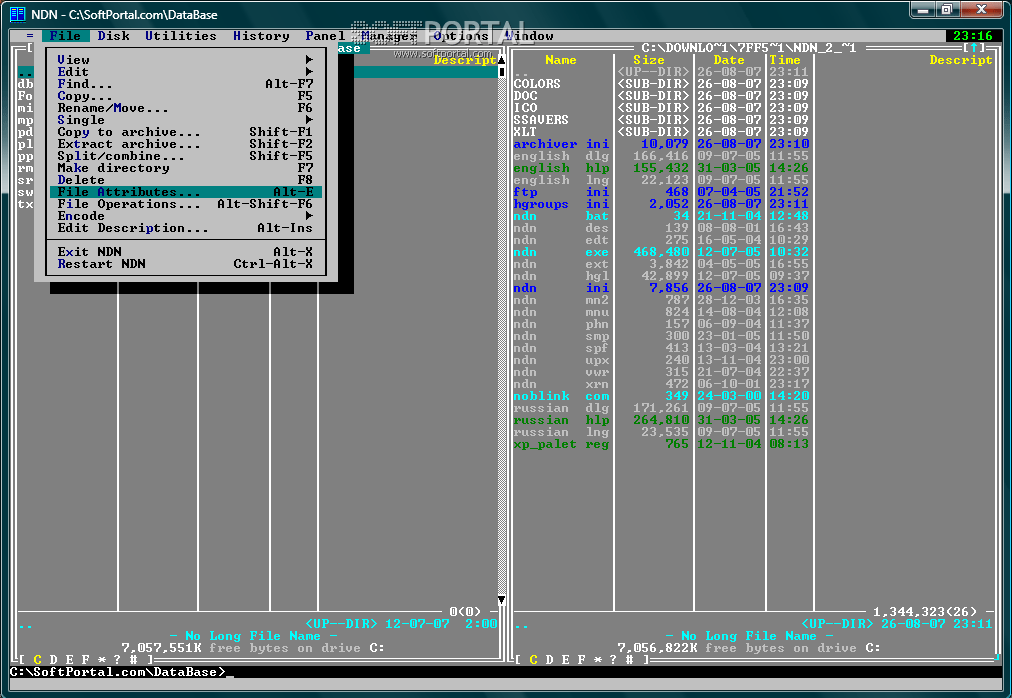The height and width of the screenshot is (698, 1012).
Task: Select Rename/Move... menu entry
Action: tap(185, 108)
